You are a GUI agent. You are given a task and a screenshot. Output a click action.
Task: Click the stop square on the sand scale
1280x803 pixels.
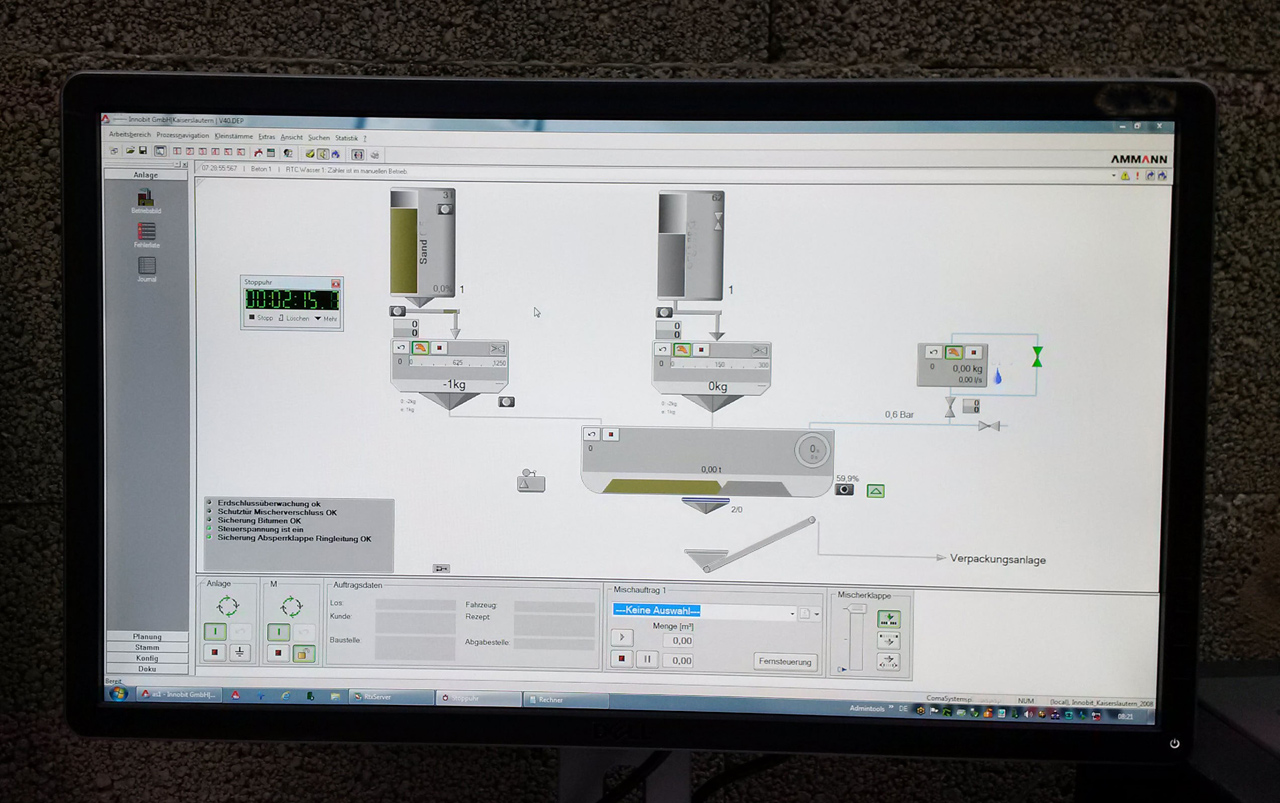pos(439,348)
